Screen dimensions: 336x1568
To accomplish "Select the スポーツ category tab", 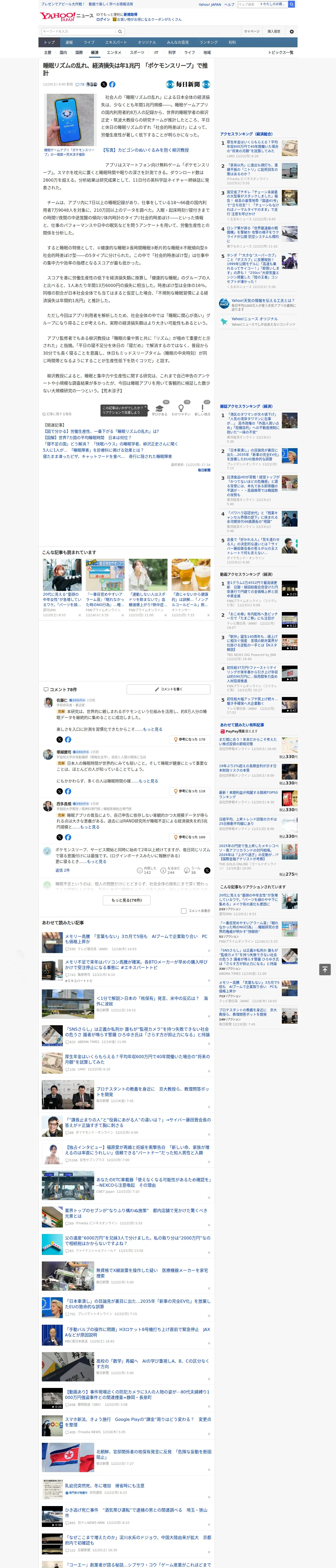I will coord(137,52).
